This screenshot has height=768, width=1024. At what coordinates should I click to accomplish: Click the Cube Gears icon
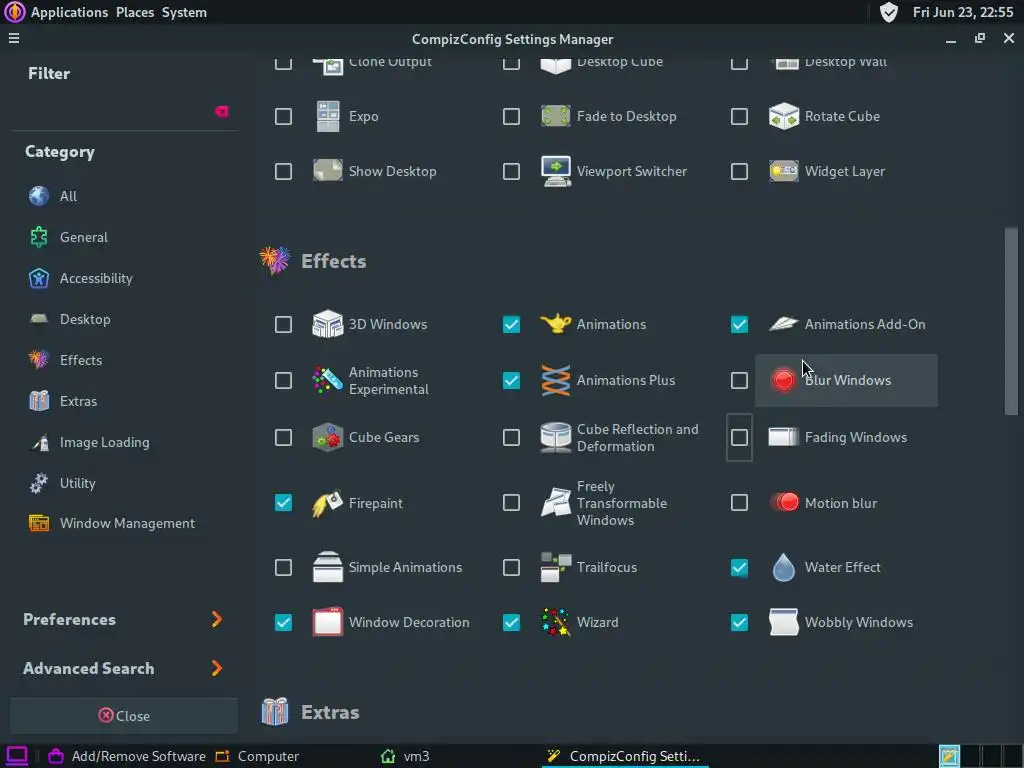(x=327, y=437)
